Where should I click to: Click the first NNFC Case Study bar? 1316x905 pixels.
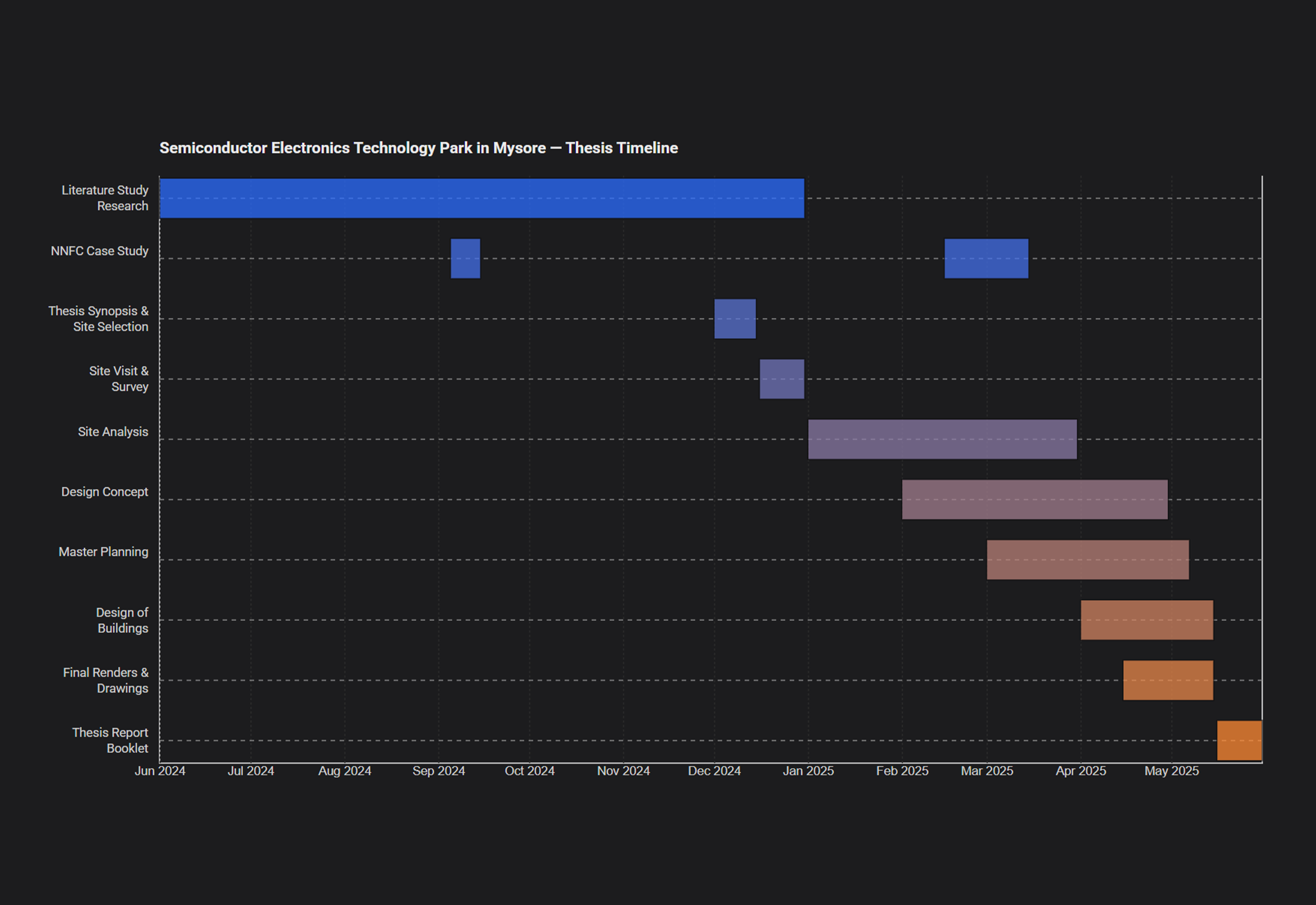point(465,258)
